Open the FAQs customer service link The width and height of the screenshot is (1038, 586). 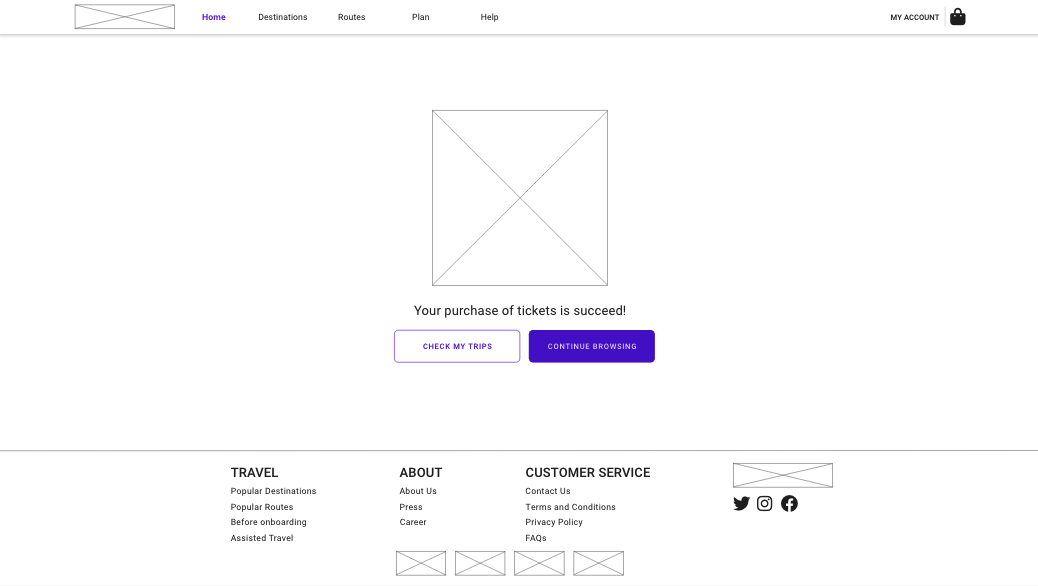pos(536,538)
